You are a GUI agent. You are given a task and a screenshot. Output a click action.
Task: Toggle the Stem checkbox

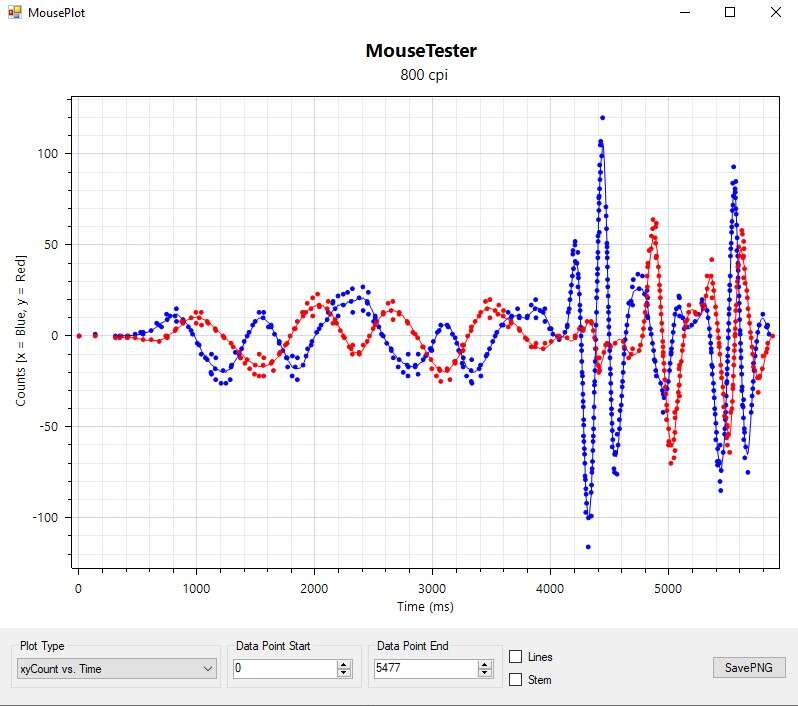516,680
